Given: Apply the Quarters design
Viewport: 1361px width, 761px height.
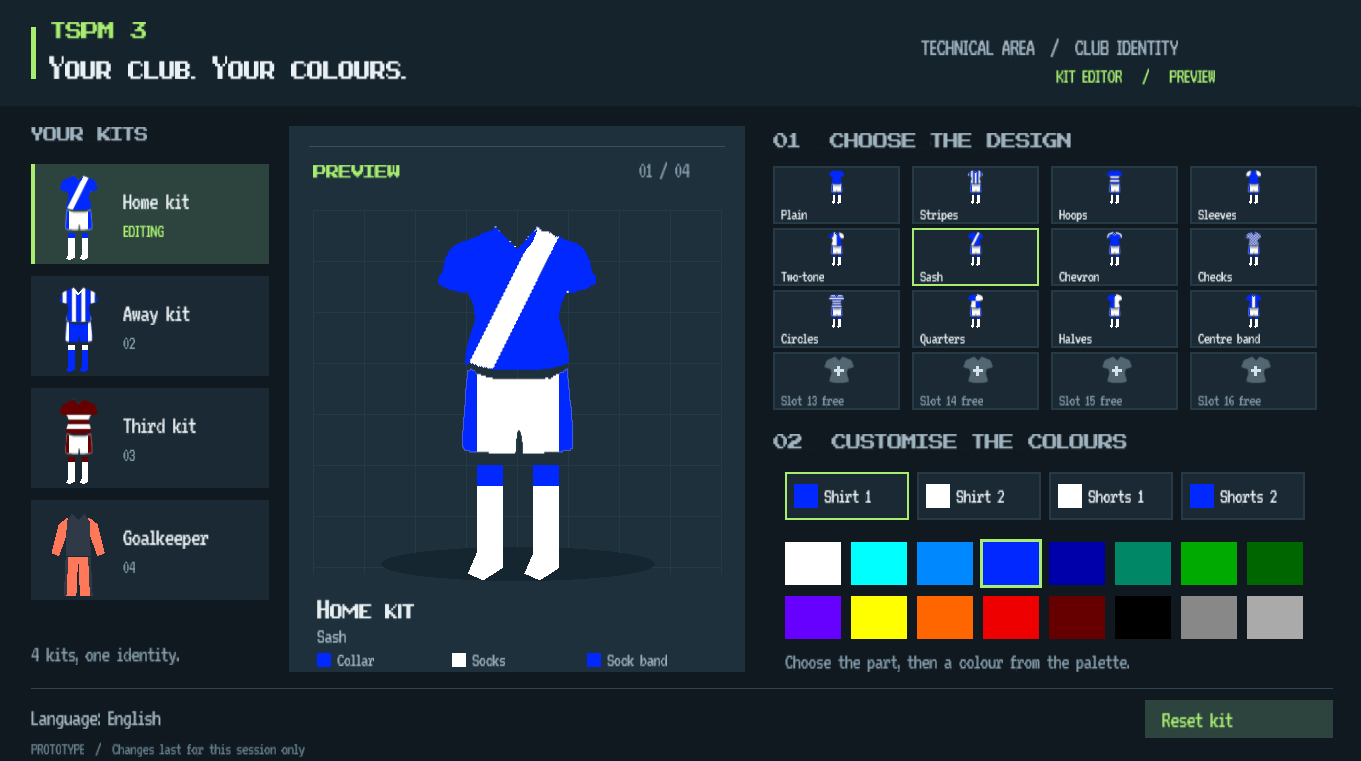Looking at the screenshot, I should tap(975, 319).
